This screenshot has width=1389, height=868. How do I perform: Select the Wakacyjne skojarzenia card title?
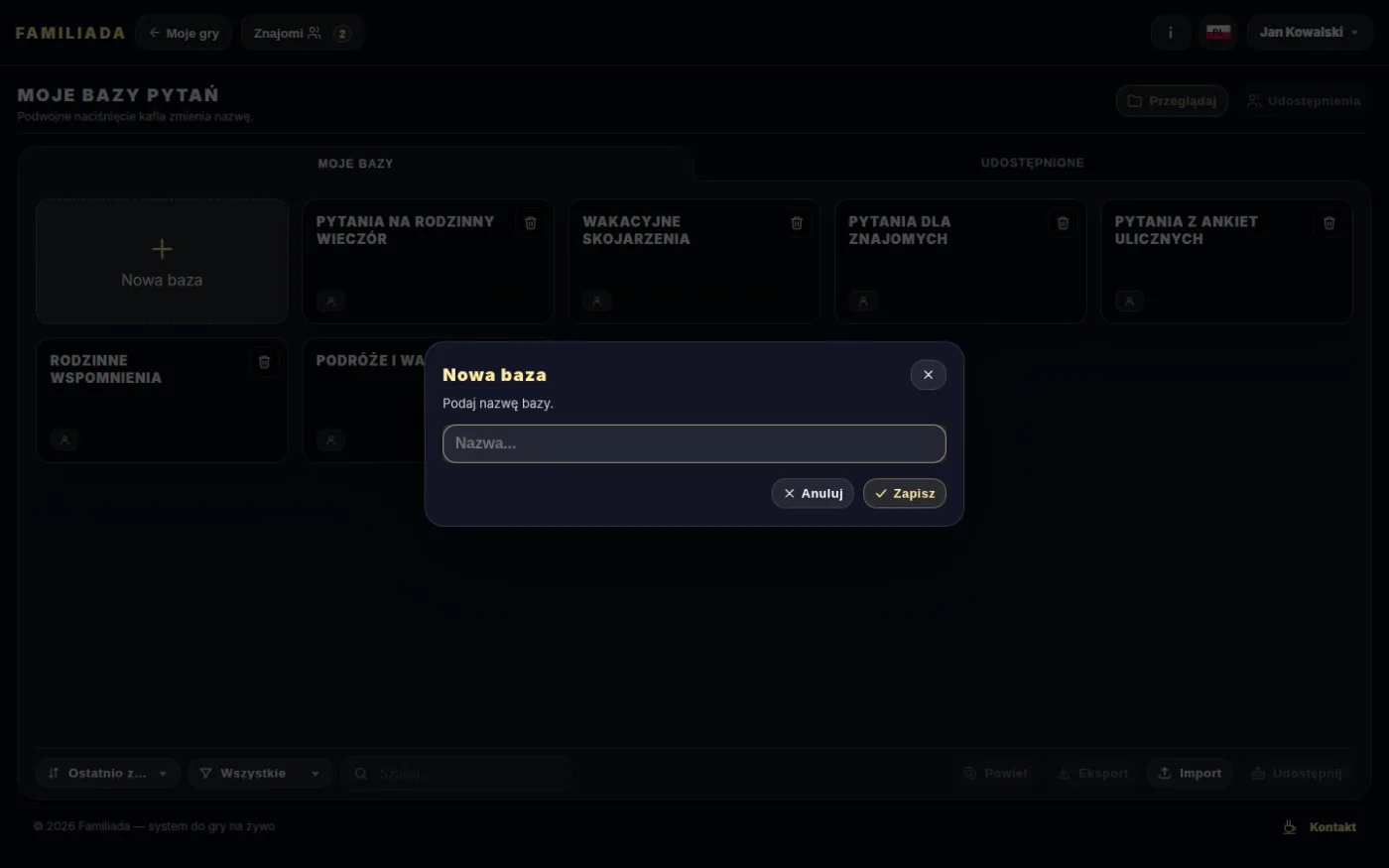pyautogui.click(x=636, y=230)
